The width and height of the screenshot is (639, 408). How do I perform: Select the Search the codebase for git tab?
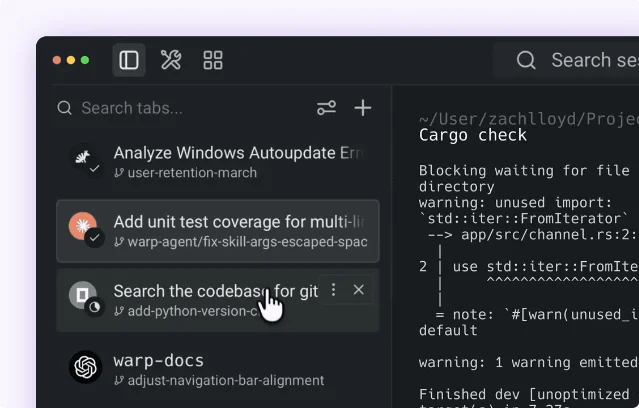(x=218, y=300)
